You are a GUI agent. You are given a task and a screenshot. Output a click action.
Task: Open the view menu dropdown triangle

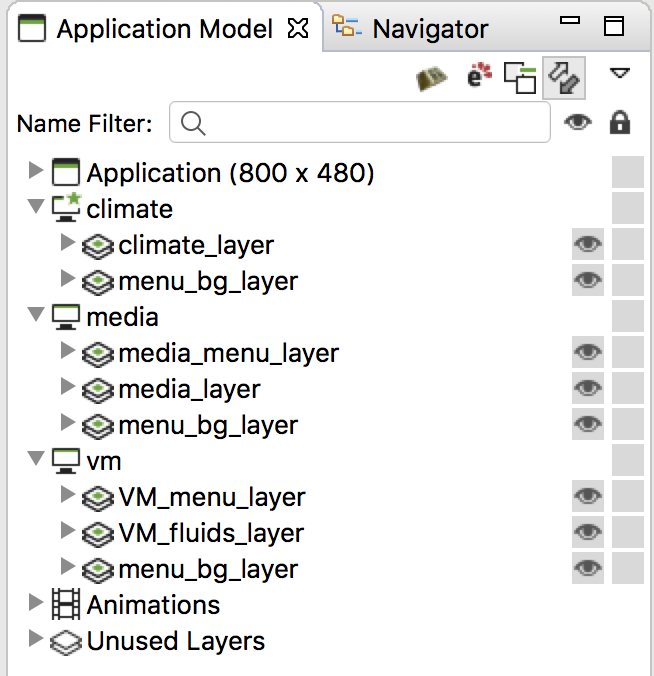point(620,73)
